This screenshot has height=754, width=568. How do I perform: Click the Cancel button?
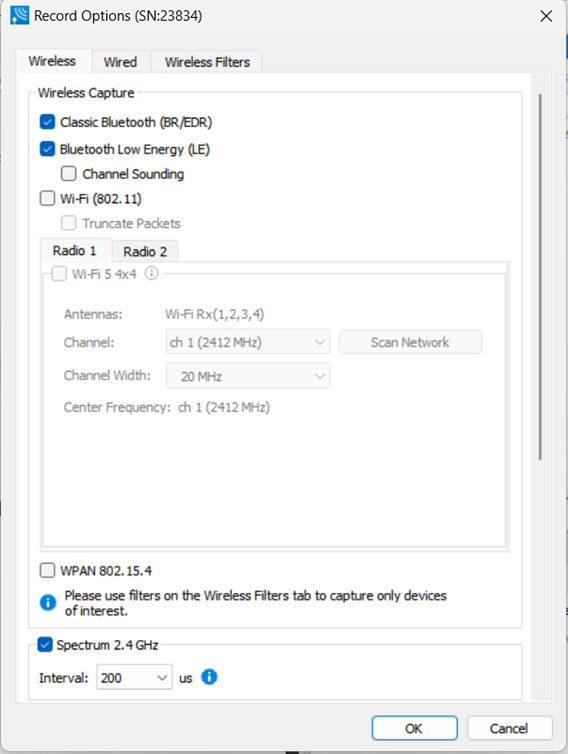coord(509,728)
